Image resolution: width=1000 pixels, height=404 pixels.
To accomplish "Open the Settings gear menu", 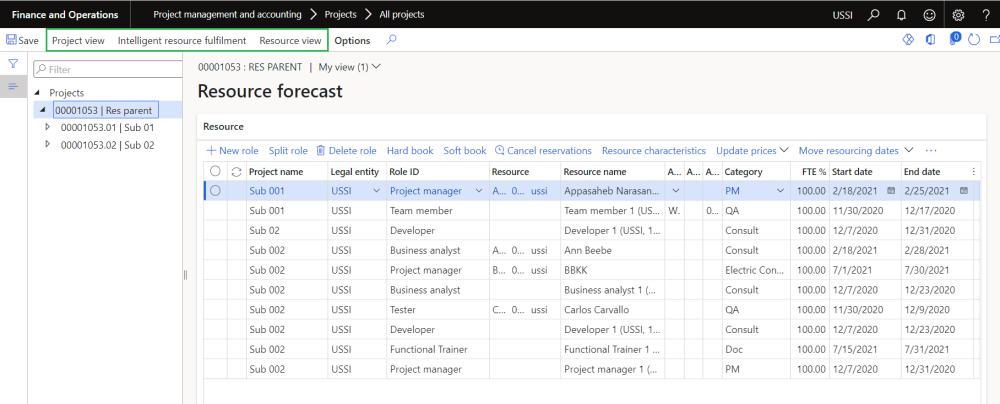I will coord(958,15).
